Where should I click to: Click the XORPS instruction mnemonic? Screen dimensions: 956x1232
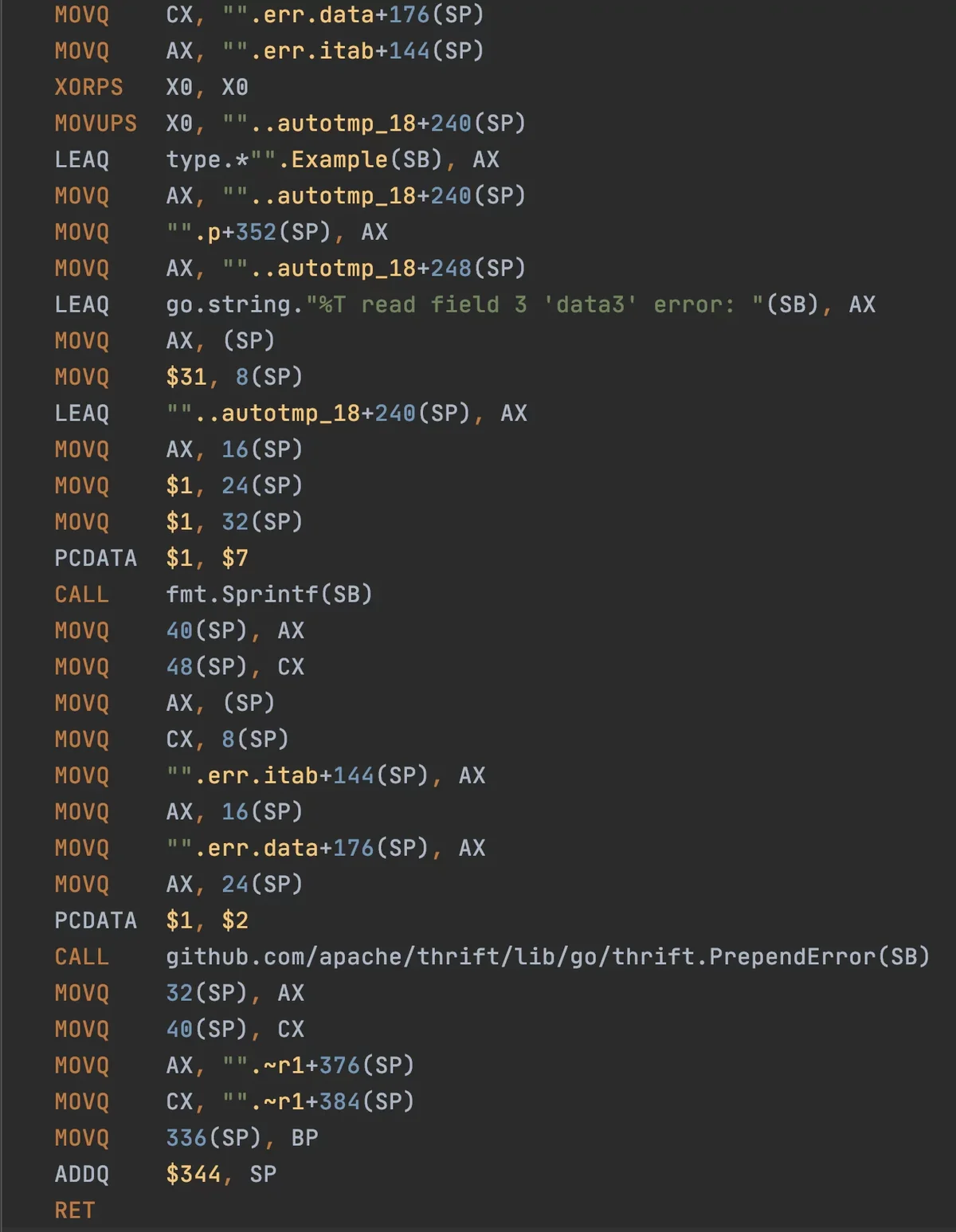(x=88, y=87)
